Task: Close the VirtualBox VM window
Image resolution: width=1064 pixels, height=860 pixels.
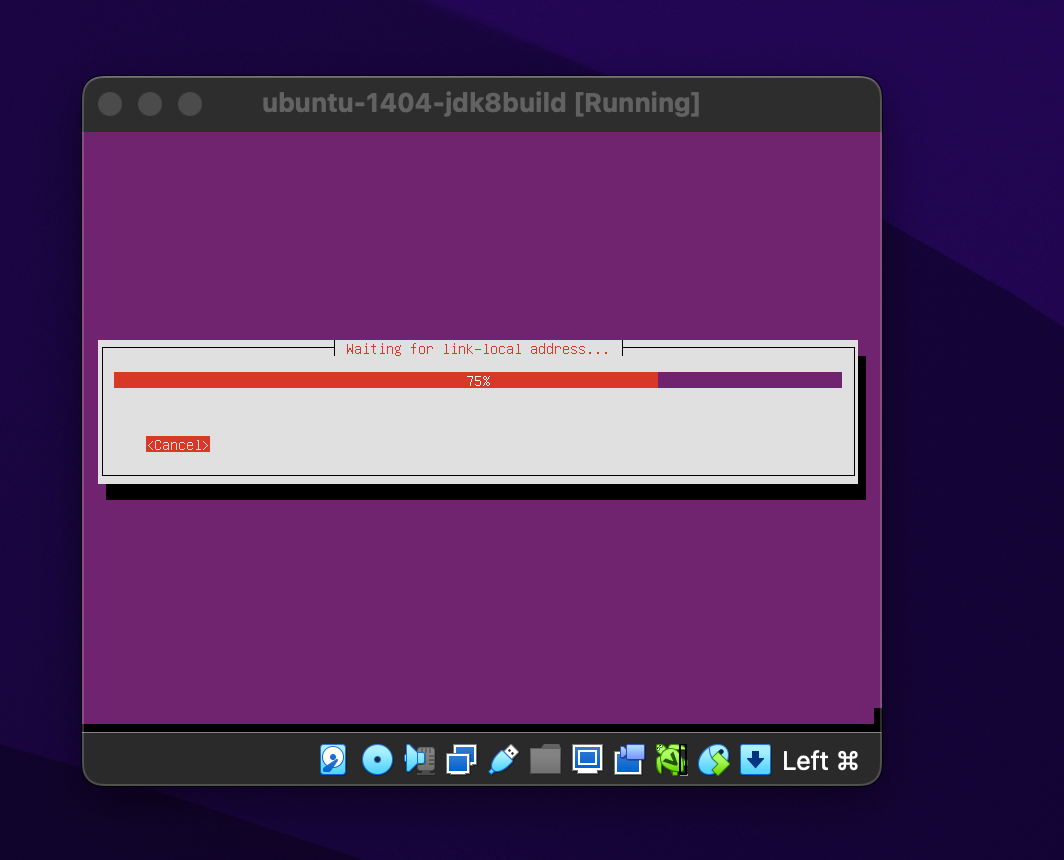Action: point(110,104)
